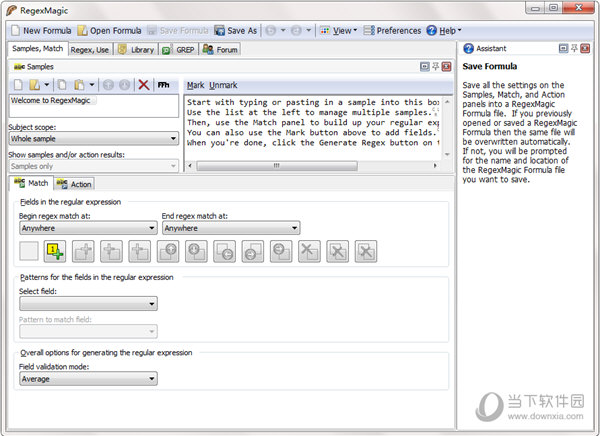Open a formula with Open Formula
The height and width of the screenshot is (436, 600).
(109, 31)
